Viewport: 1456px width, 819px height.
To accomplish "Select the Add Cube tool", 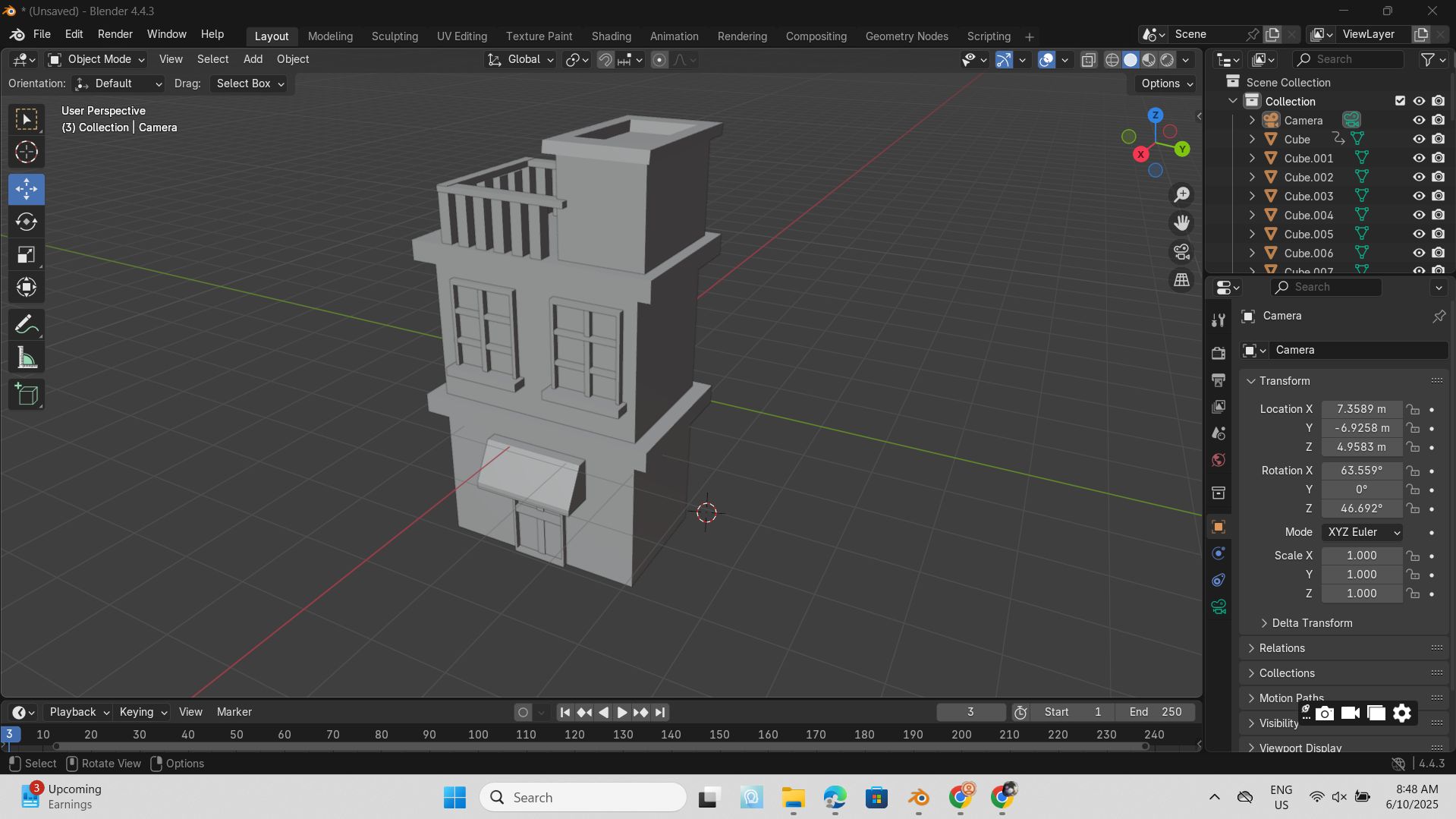I will click(x=27, y=395).
